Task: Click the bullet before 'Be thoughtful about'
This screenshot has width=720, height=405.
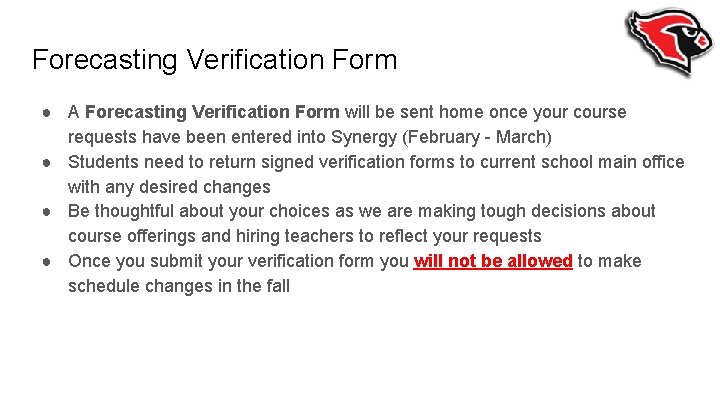Action: (x=46, y=212)
